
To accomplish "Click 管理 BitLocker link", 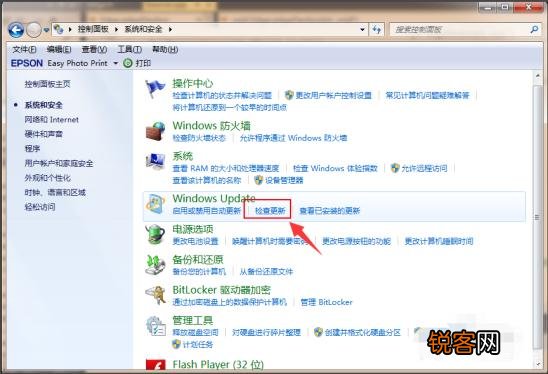I will point(326,302).
